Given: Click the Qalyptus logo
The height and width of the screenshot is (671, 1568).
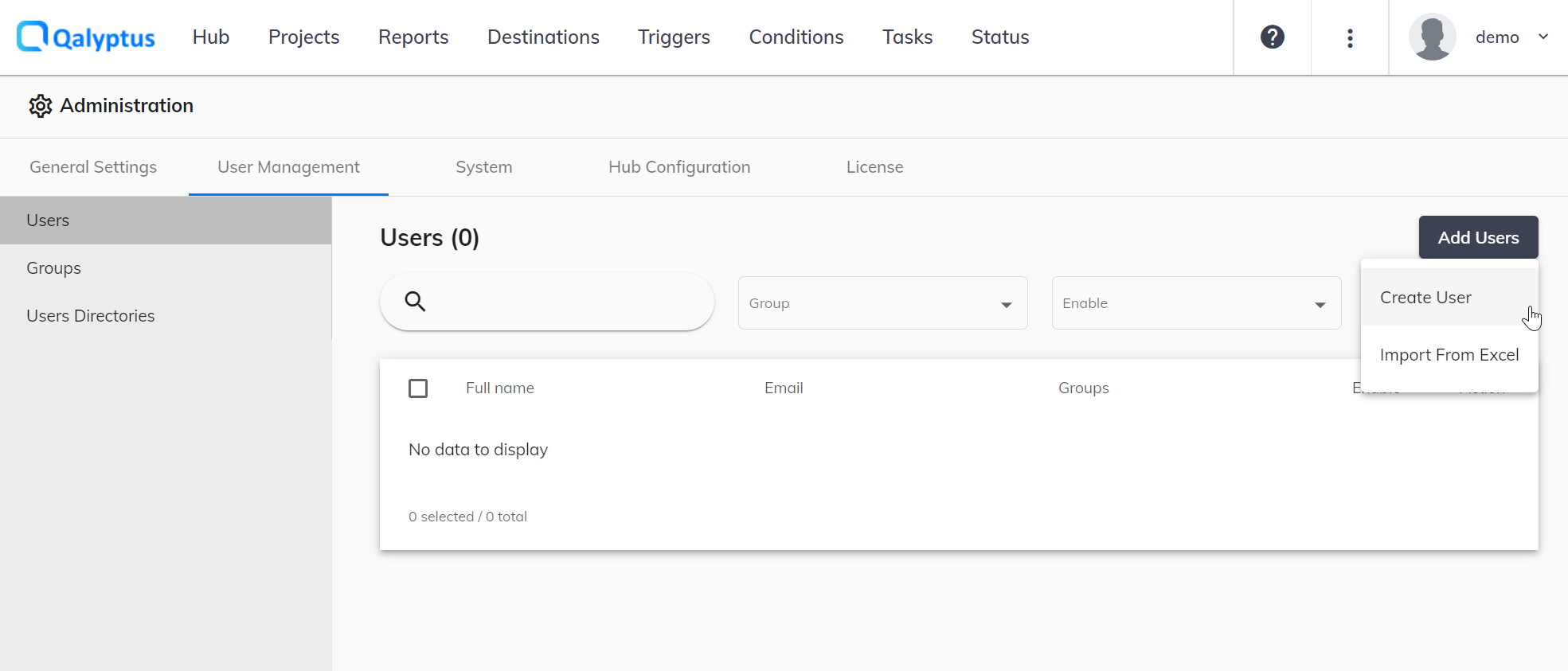Looking at the screenshot, I should click(86, 37).
